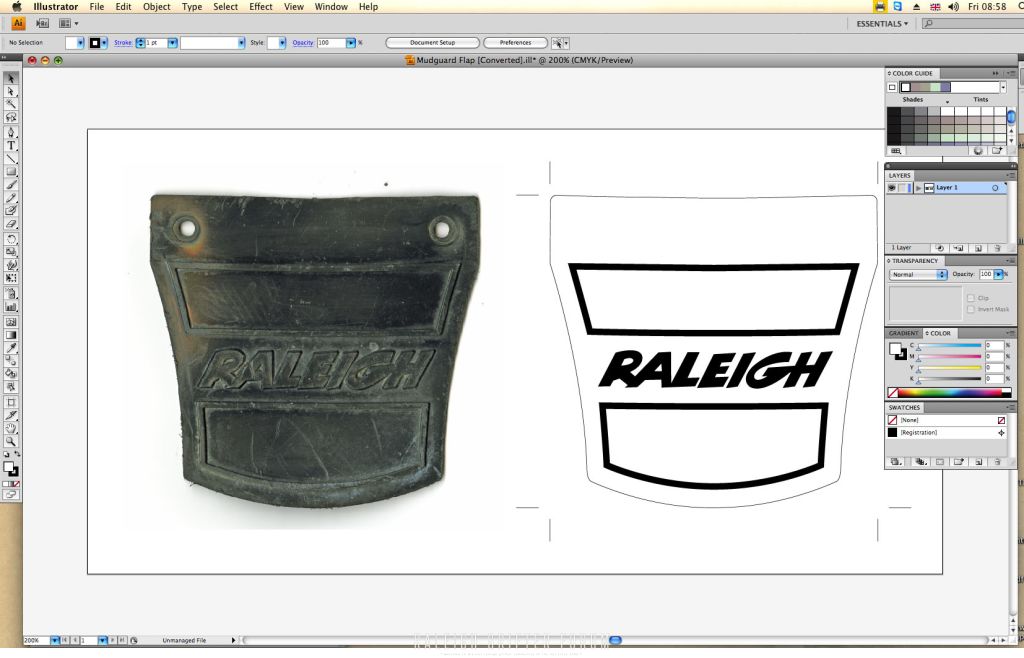The height and width of the screenshot is (658, 1024).
Task: Click the SWATCHES panel tab
Action: pos(904,408)
